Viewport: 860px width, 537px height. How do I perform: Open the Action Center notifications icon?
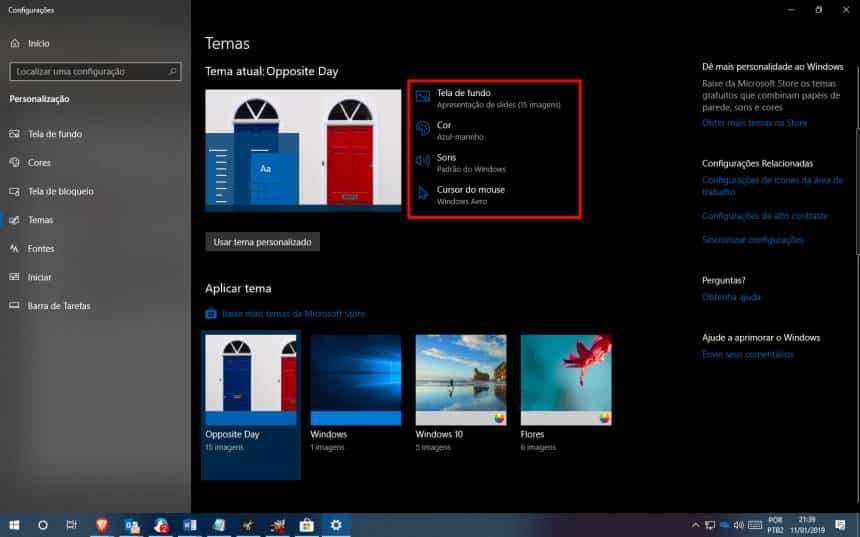pyautogui.click(x=840, y=525)
